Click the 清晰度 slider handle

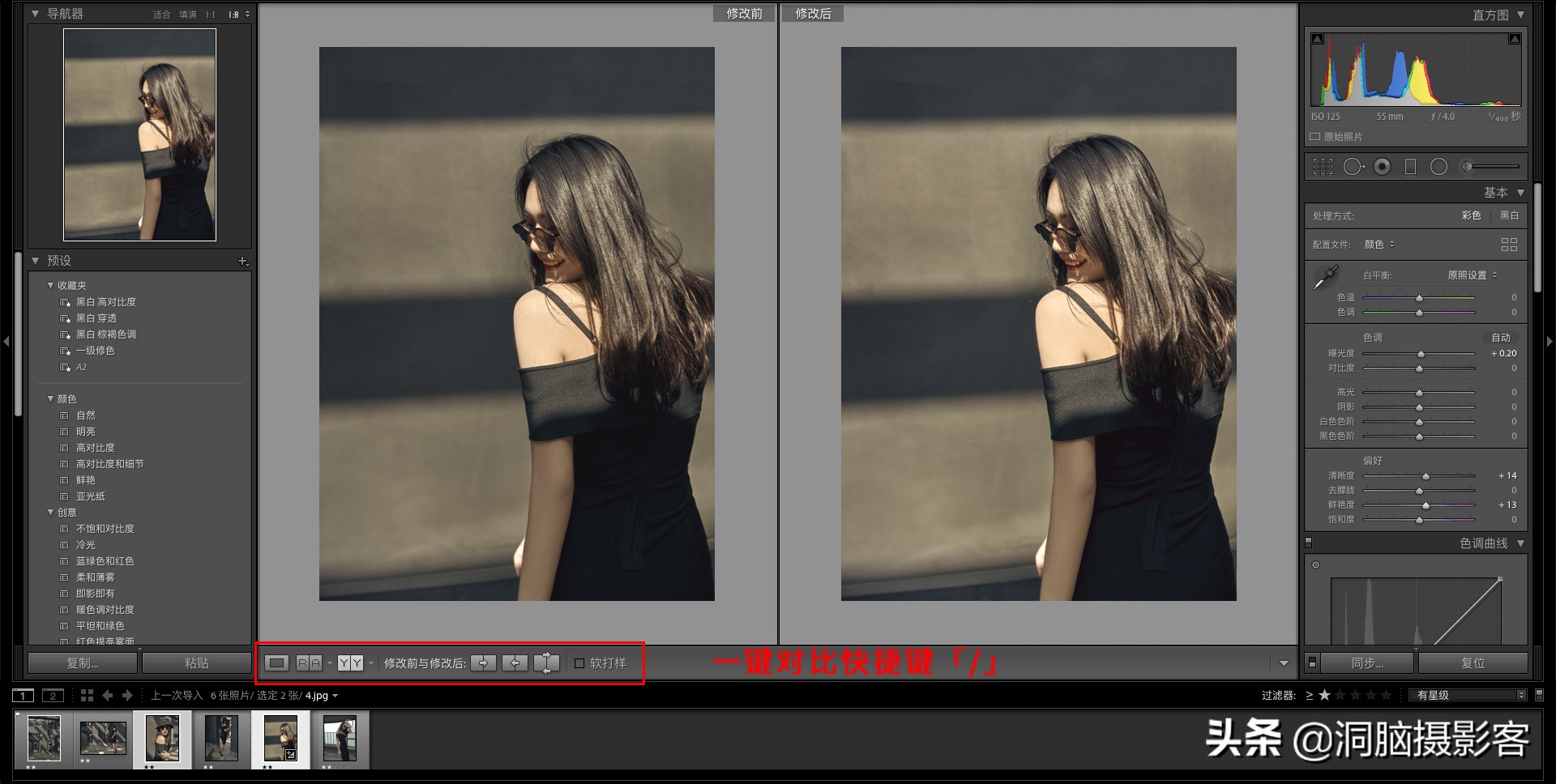1426,476
